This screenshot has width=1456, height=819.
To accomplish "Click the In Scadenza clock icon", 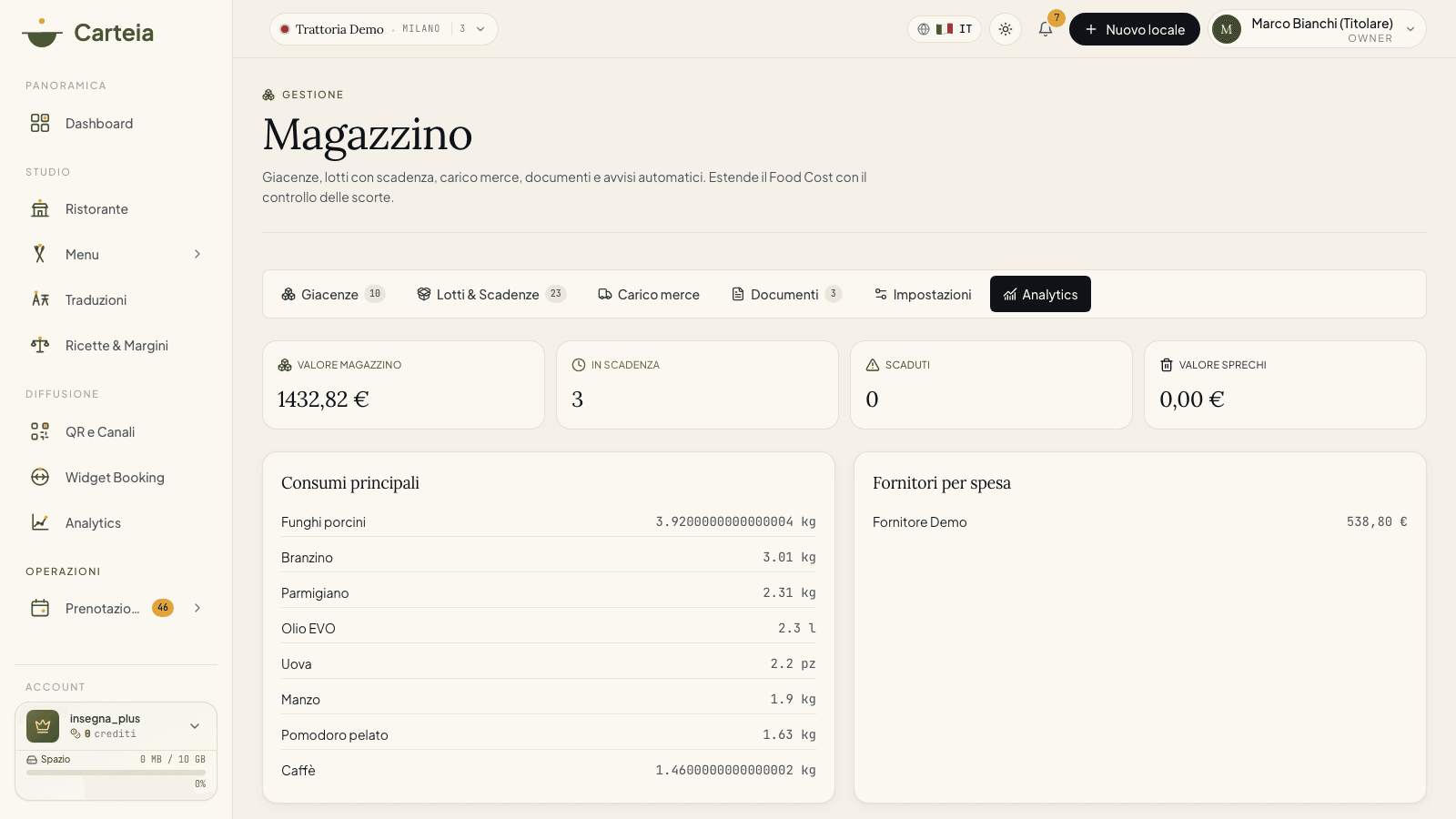I will pyautogui.click(x=579, y=365).
